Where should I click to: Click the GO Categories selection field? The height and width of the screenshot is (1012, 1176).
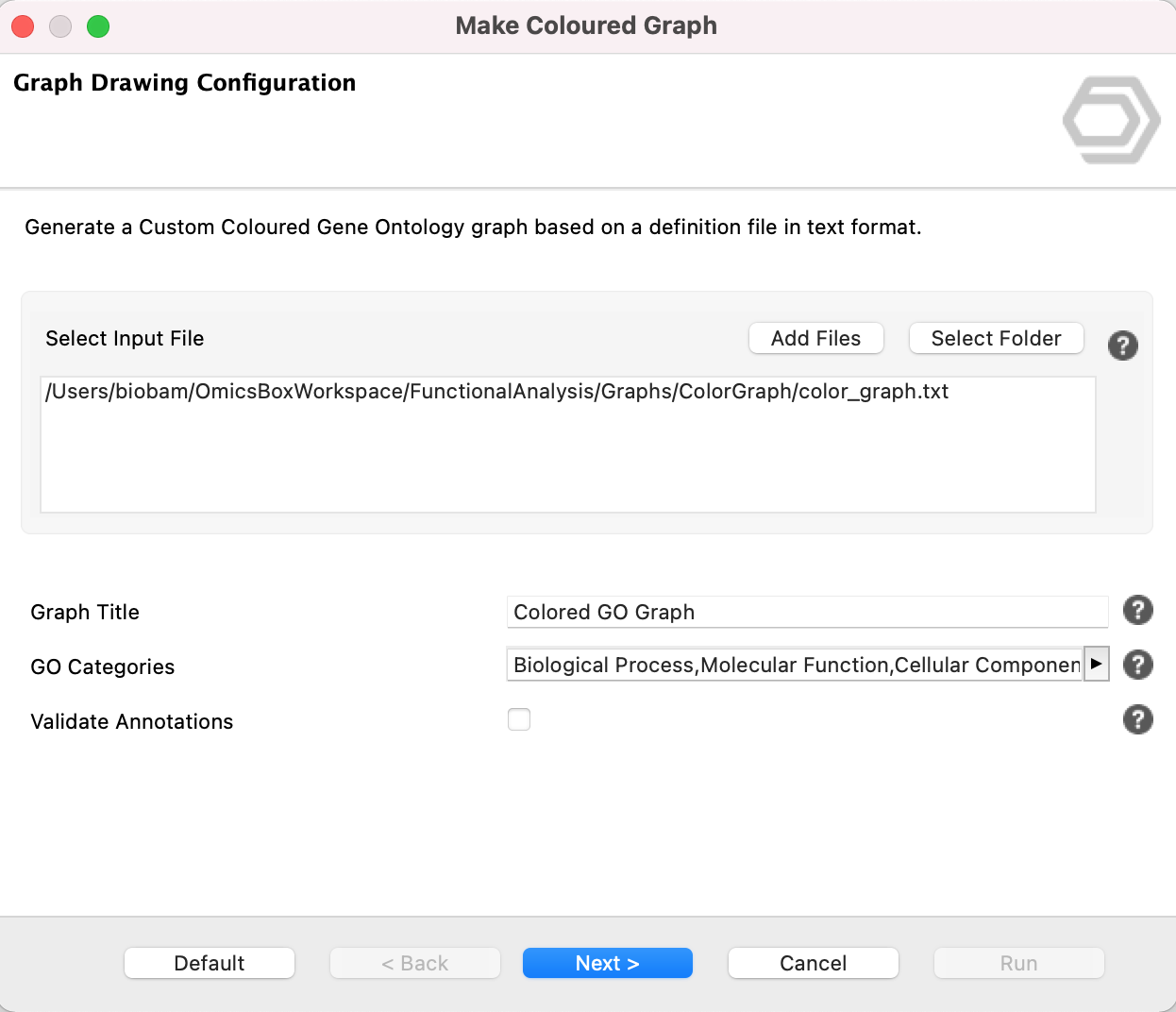(795, 665)
